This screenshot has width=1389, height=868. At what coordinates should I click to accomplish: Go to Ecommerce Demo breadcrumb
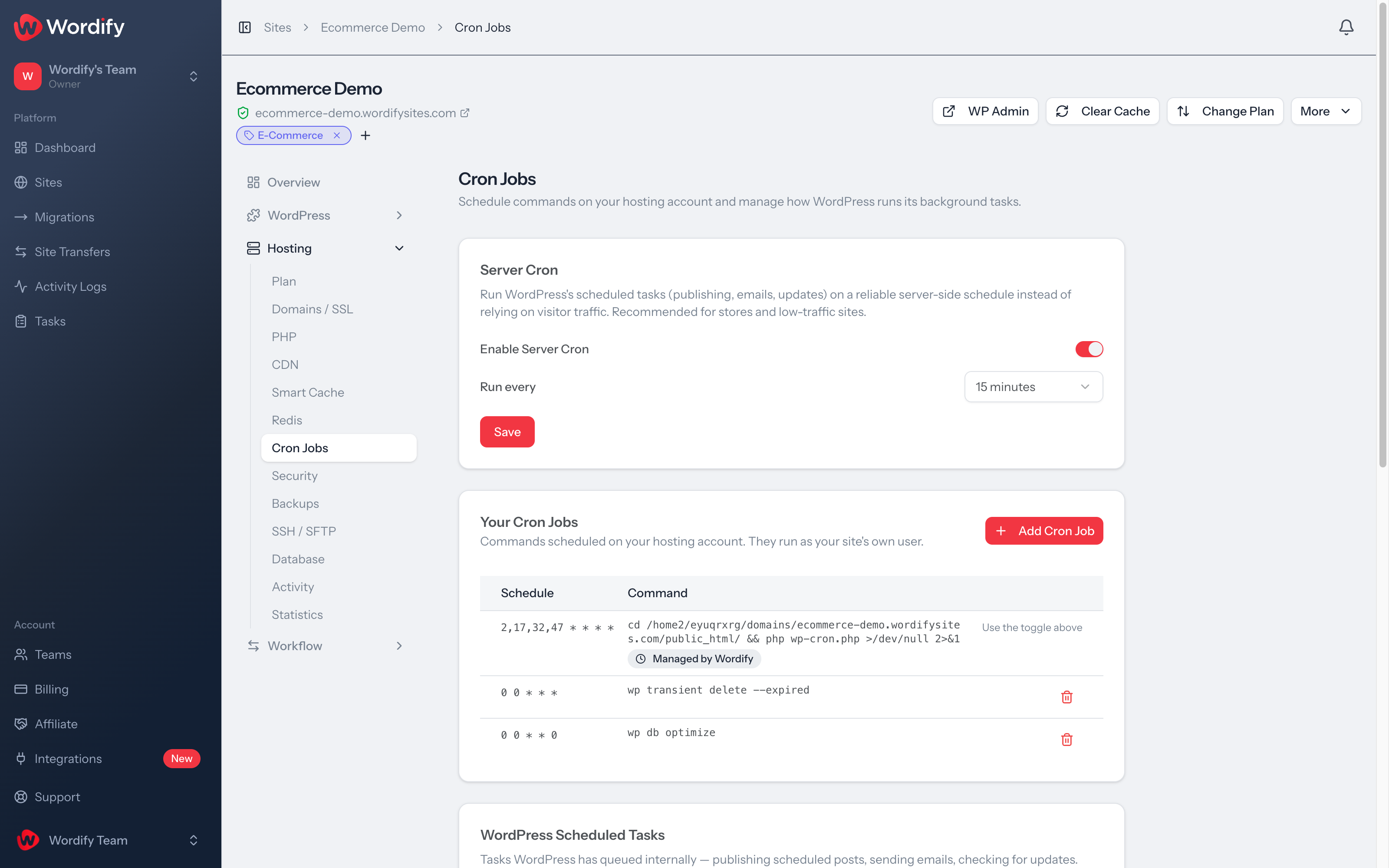(372, 27)
